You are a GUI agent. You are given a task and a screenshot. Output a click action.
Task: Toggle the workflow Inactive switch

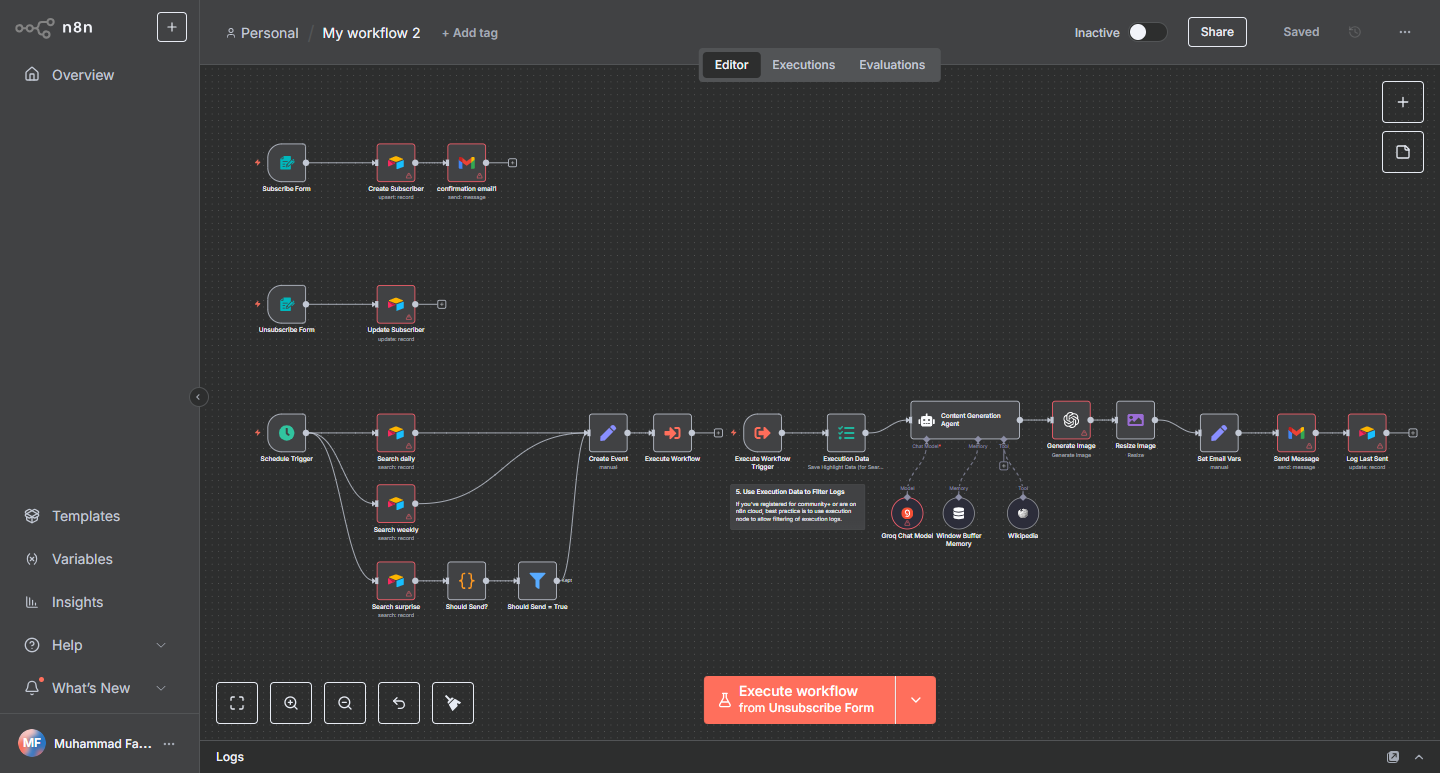1147,32
